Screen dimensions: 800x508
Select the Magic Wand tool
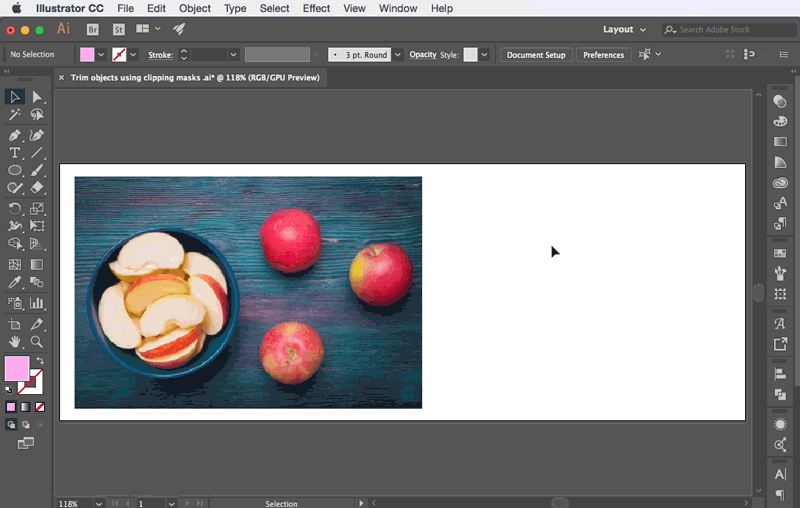click(x=15, y=115)
